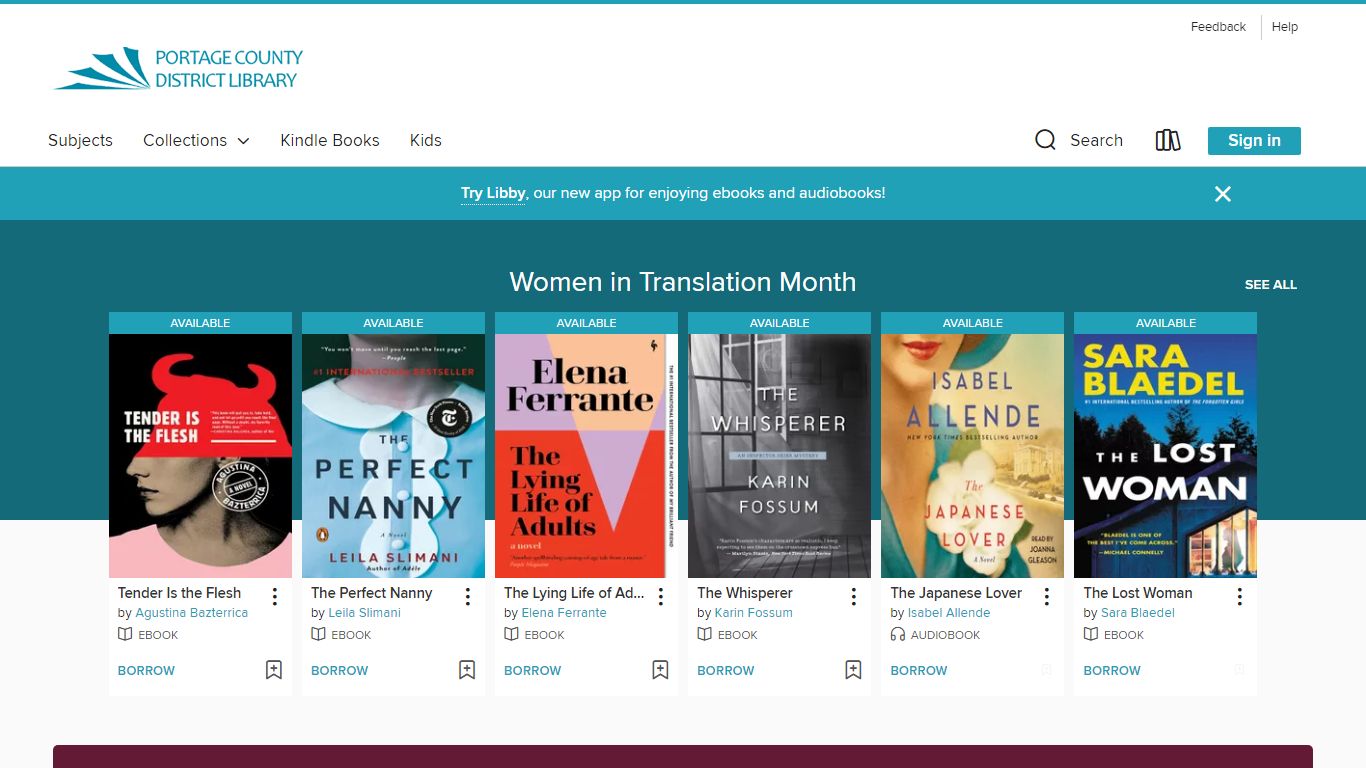Add The Lost Woman to wish list
The width and height of the screenshot is (1366, 768).
[1239, 670]
